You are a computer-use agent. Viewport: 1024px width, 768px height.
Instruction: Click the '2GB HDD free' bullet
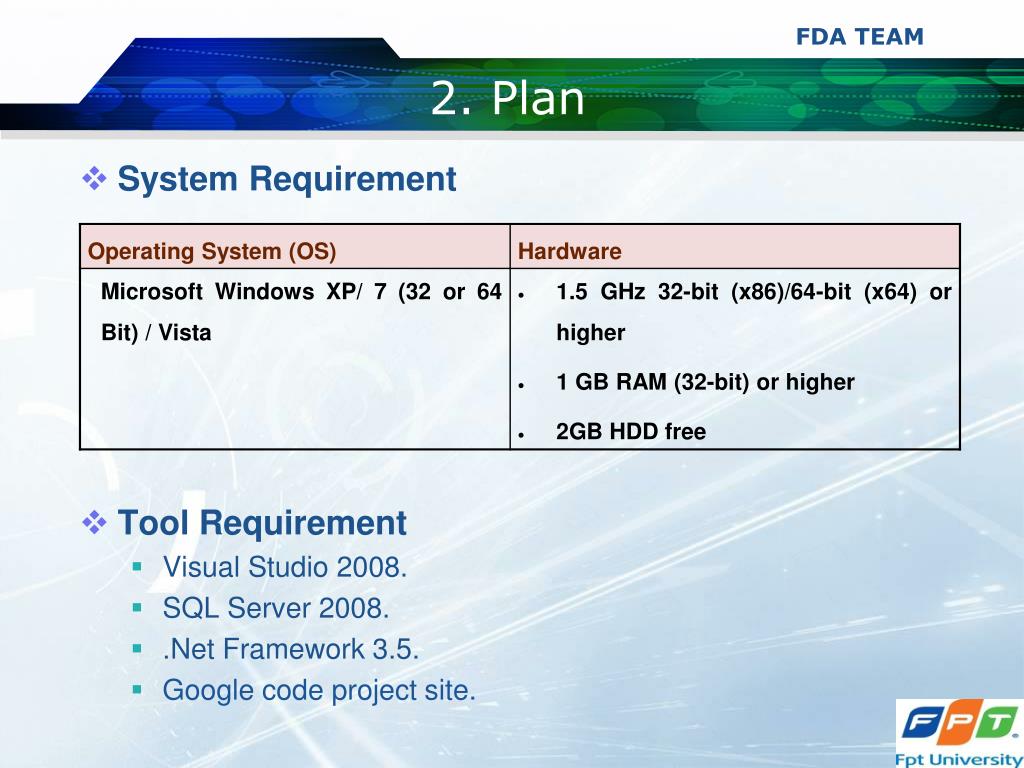(x=631, y=431)
